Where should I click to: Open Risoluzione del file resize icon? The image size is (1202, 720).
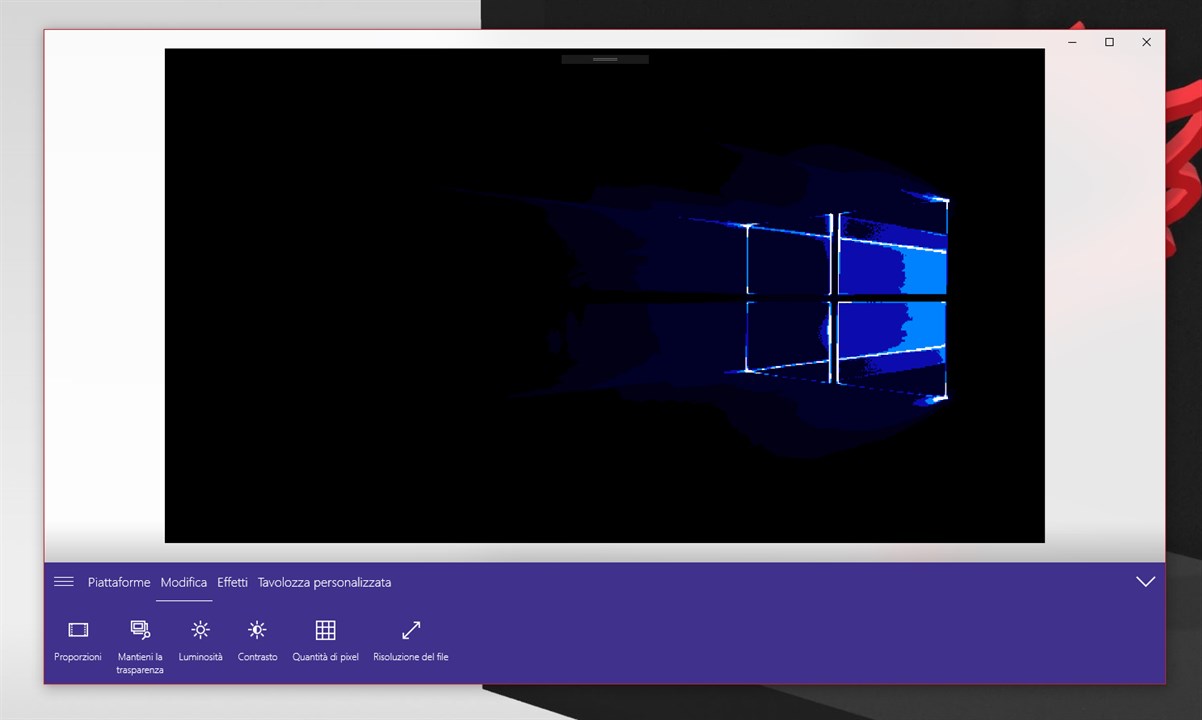411,630
